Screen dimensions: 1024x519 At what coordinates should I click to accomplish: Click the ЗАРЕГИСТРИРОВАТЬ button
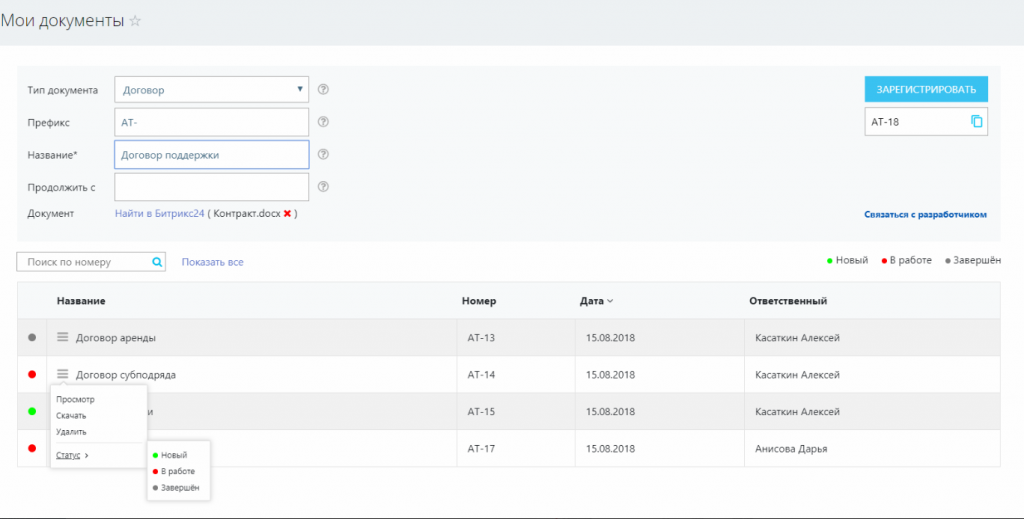[926, 89]
